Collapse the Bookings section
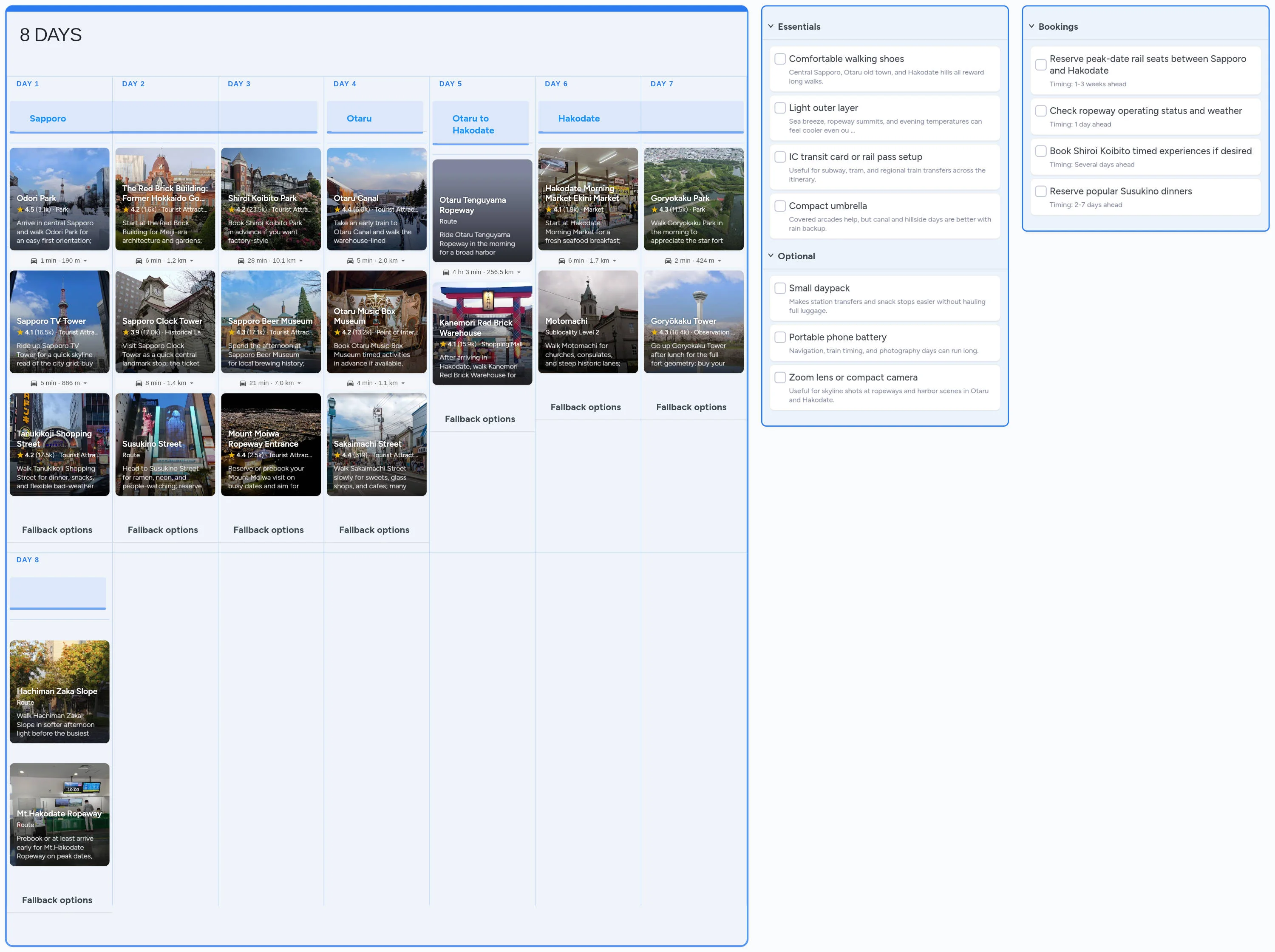 (x=1031, y=25)
